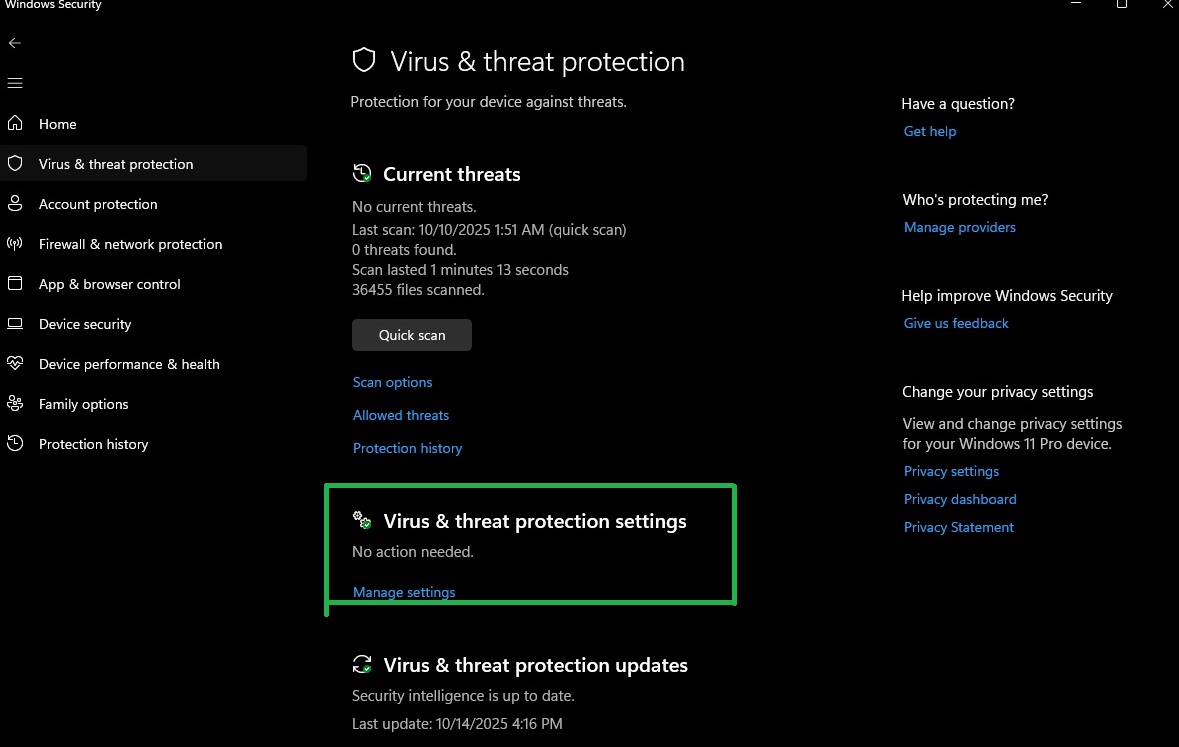The image size is (1179, 747).
Task: Open the Privacy dashboard link
Action: 959,499
